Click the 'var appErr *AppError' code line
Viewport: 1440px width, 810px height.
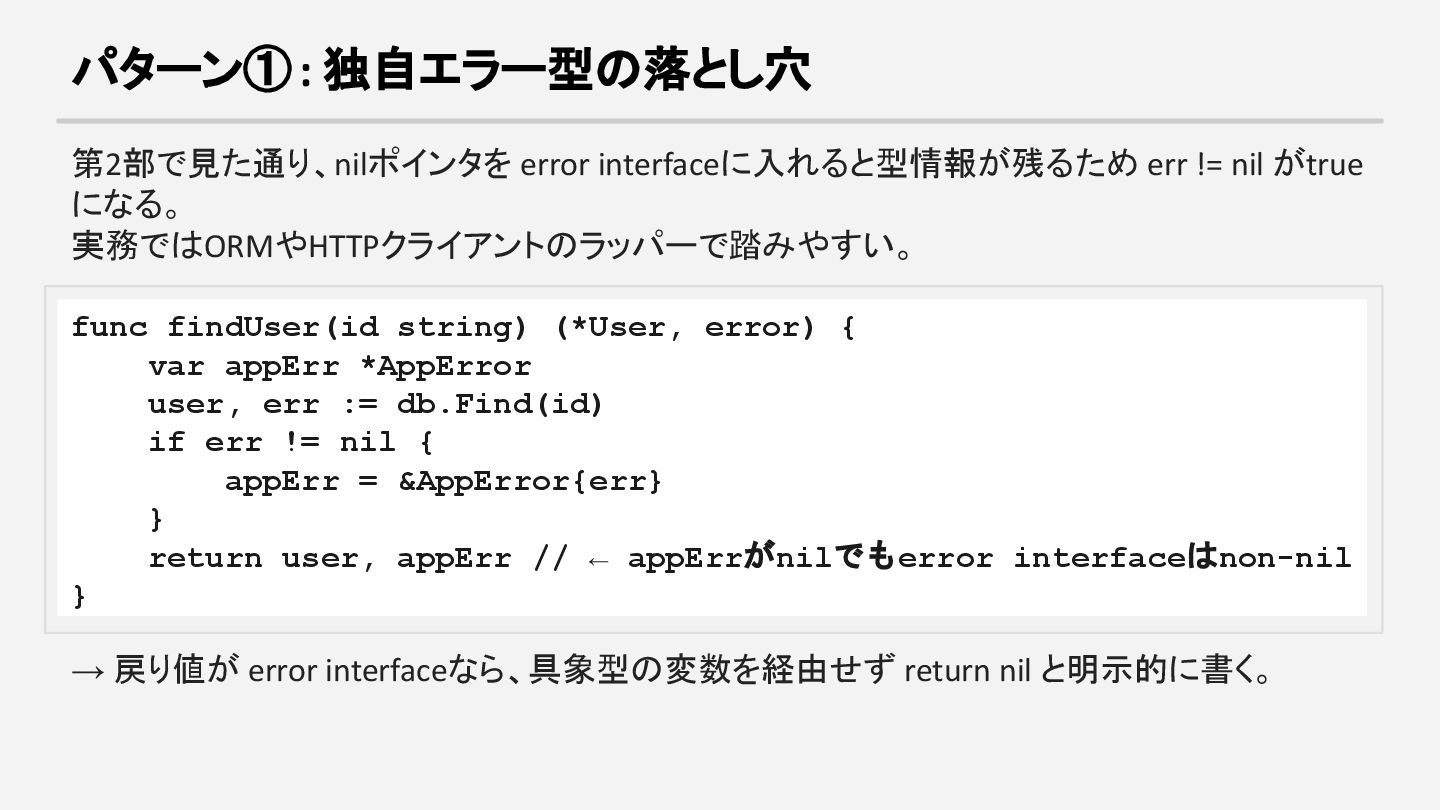pyautogui.click(x=339, y=366)
